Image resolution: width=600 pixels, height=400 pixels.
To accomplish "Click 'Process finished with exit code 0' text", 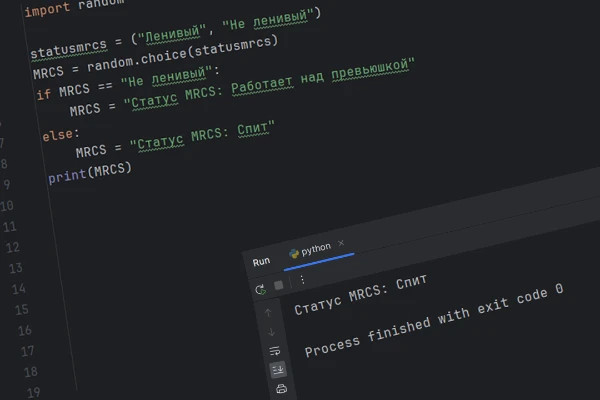I will [x=434, y=320].
